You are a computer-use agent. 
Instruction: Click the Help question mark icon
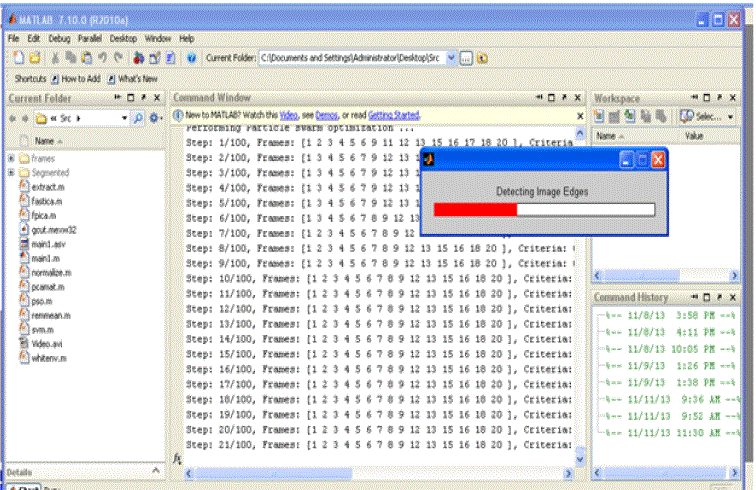[x=191, y=58]
